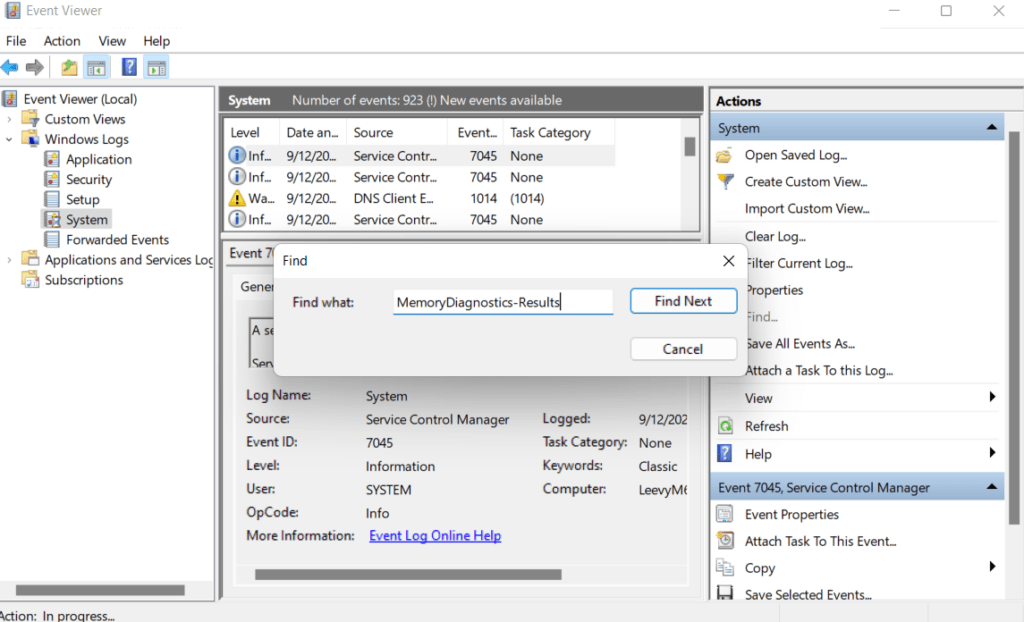
Task: Copy Event 7045 using the Copy icon
Action: coord(725,567)
